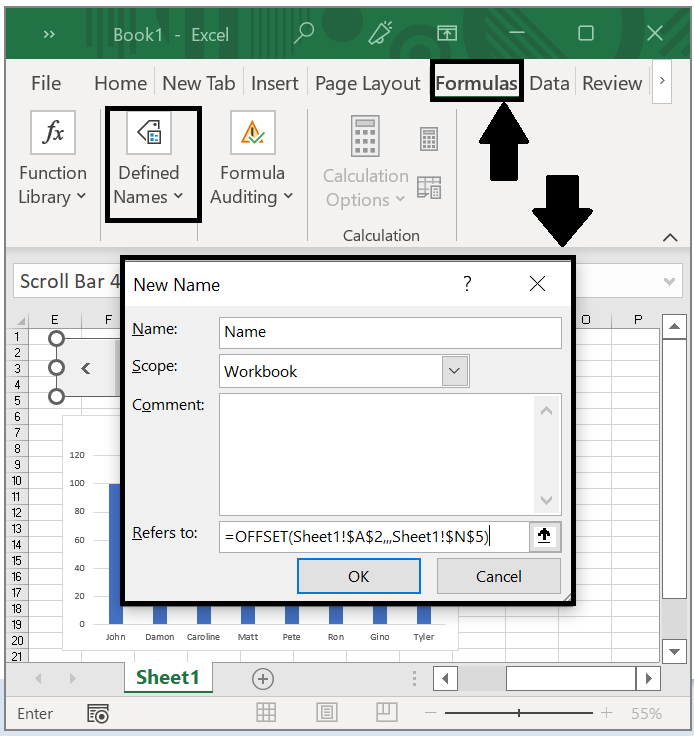The width and height of the screenshot is (694, 736).
Task: Click the Name Box showing Scroll Bar 4
Action: (67, 281)
